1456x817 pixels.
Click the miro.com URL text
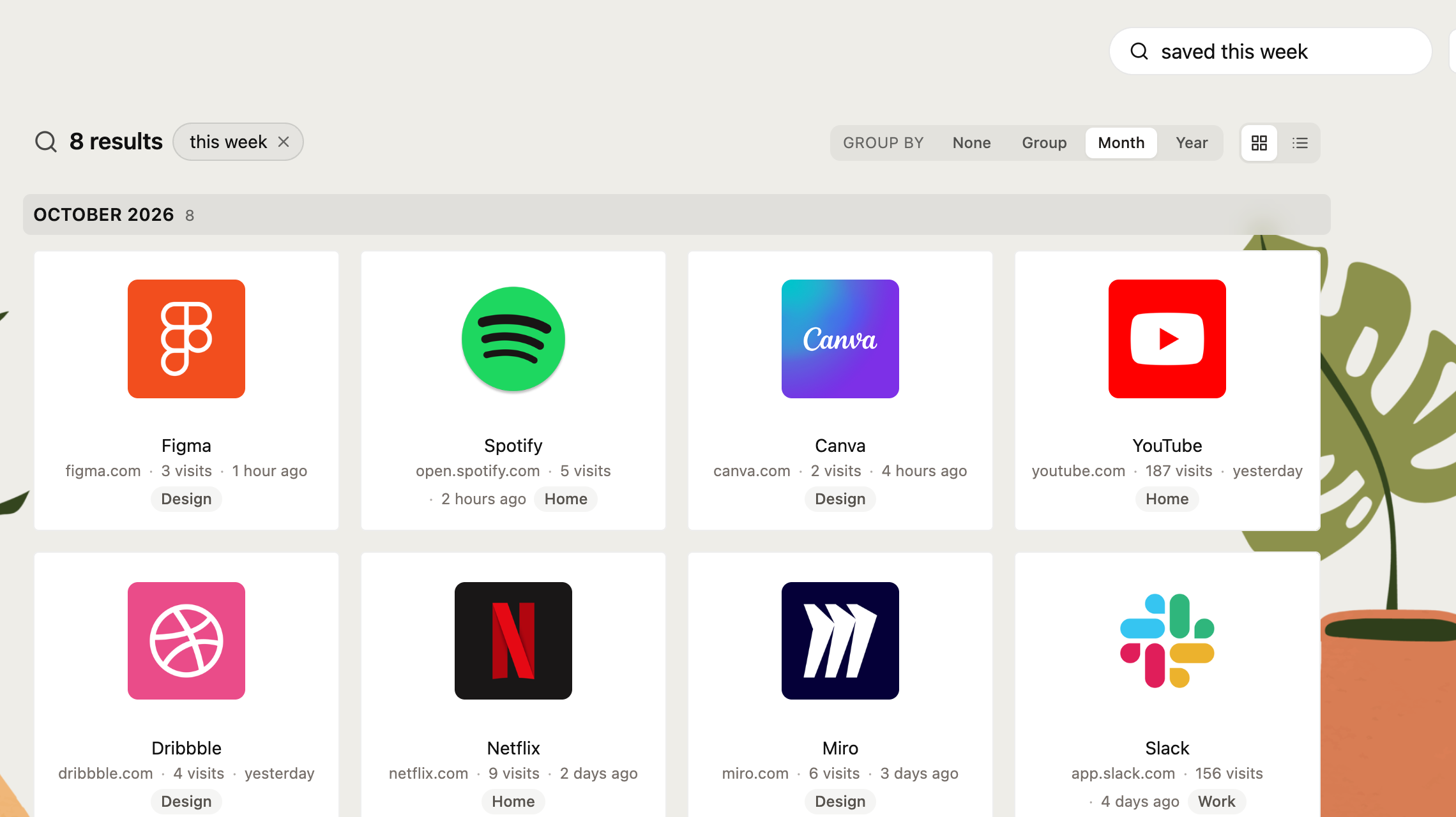[755, 774]
